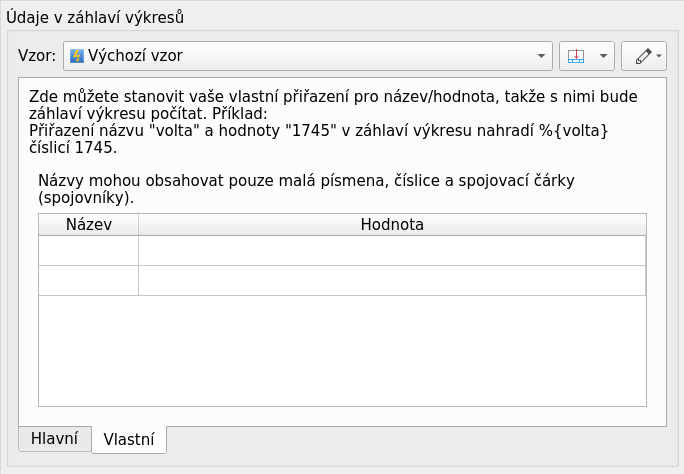Select the second row Název cell
684x474 pixels.
click(x=88, y=280)
